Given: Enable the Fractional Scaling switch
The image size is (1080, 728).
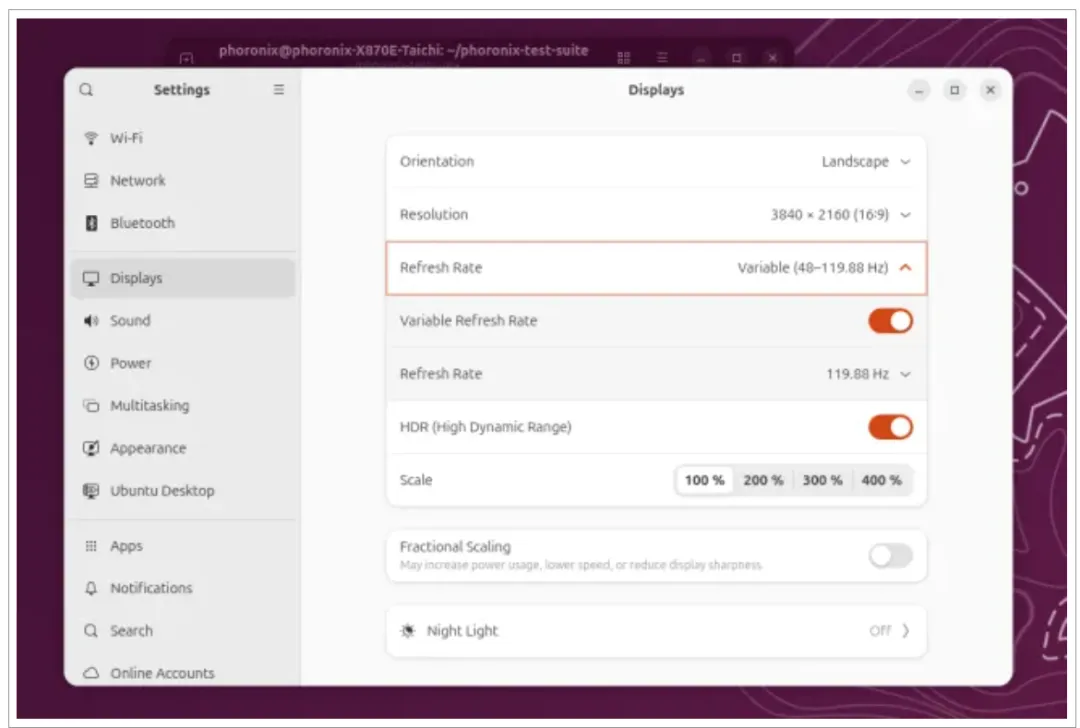Looking at the screenshot, I should click(891, 555).
